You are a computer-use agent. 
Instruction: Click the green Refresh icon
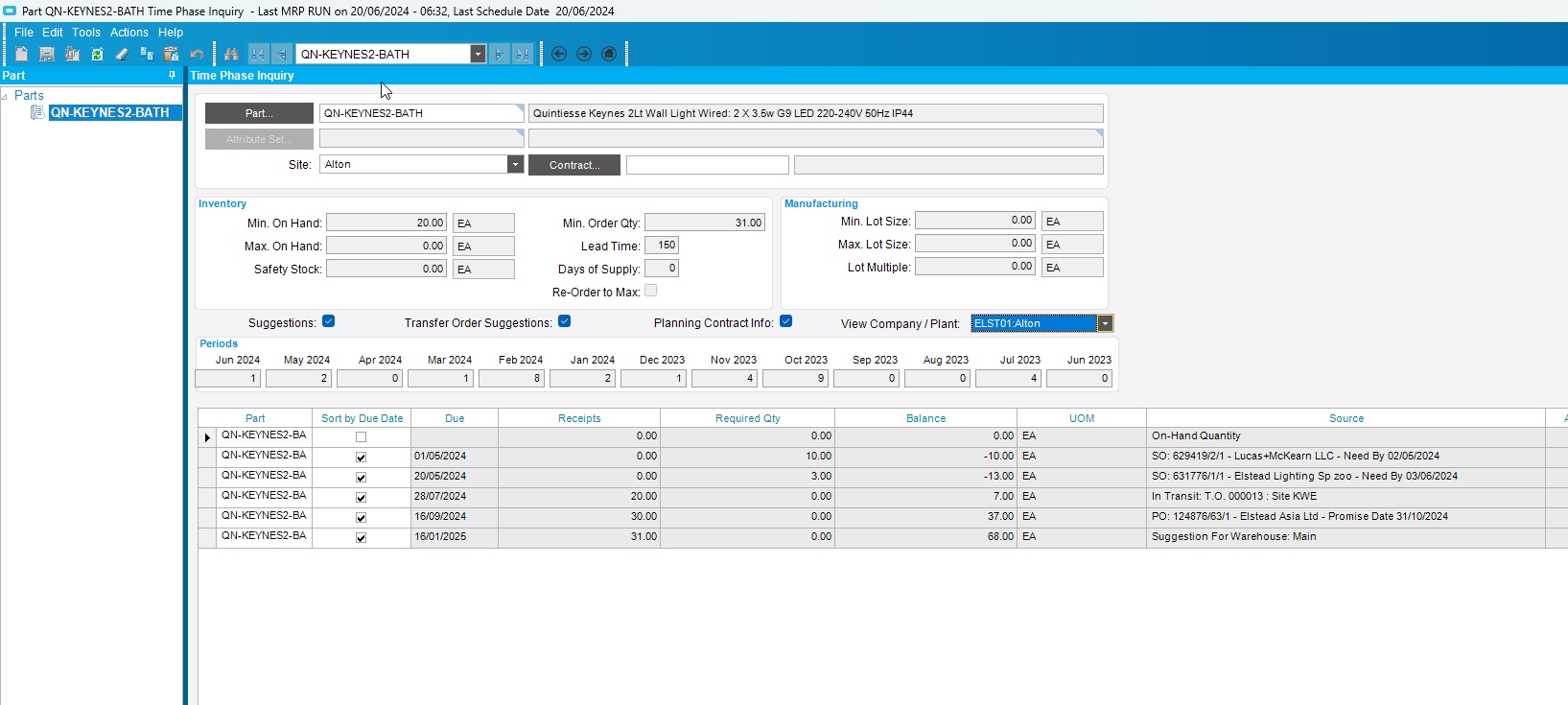tap(97, 54)
